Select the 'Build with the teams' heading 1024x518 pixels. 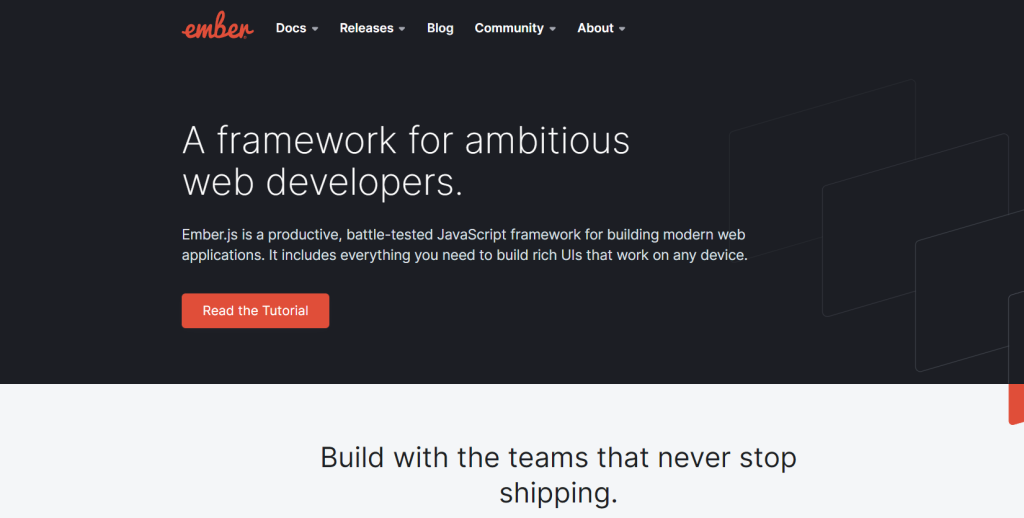(558, 458)
